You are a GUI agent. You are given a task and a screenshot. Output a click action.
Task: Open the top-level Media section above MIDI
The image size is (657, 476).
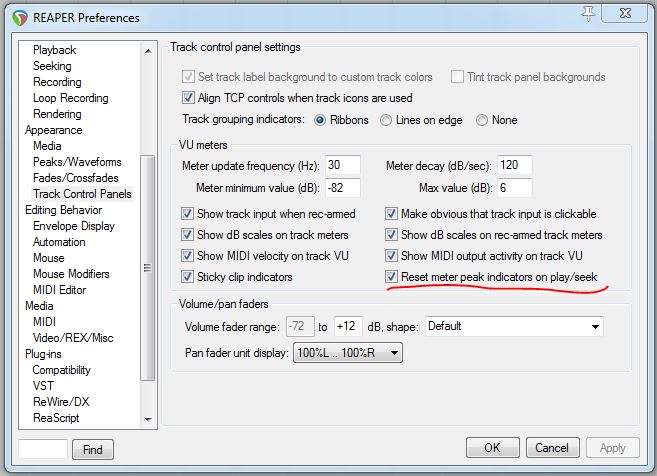pos(39,305)
